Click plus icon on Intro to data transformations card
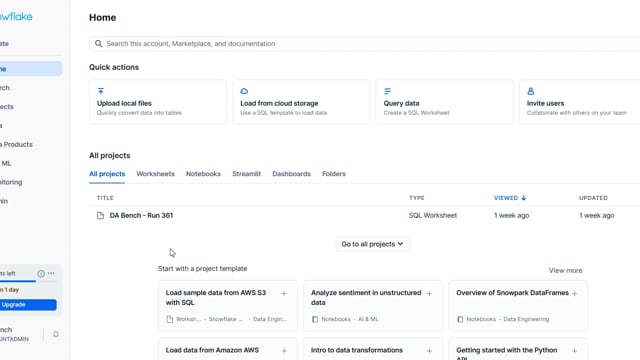Viewport: 640px width, 360px height. (x=429, y=351)
